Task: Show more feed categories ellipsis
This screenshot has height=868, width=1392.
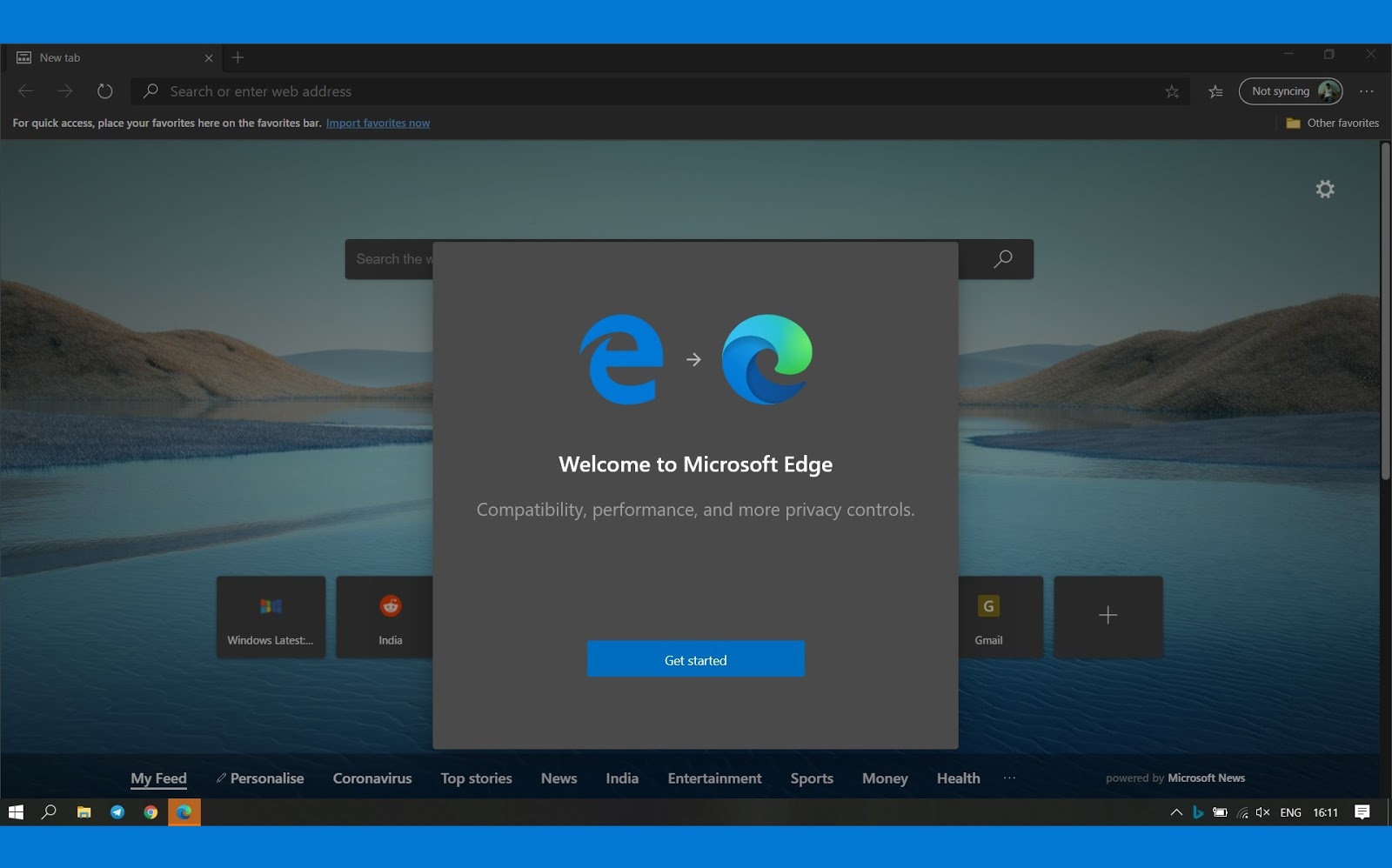Action: click(x=1009, y=778)
